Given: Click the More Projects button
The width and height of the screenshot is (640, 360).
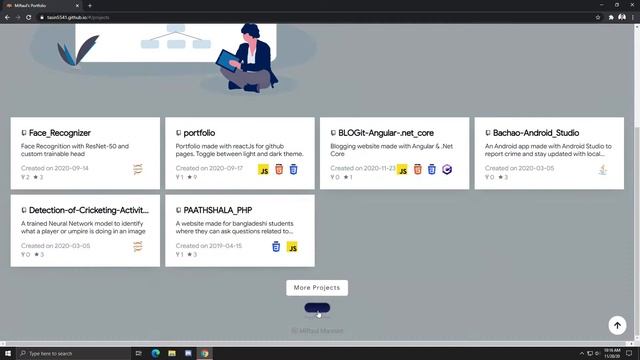Looking at the screenshot, I should (317, 288).
